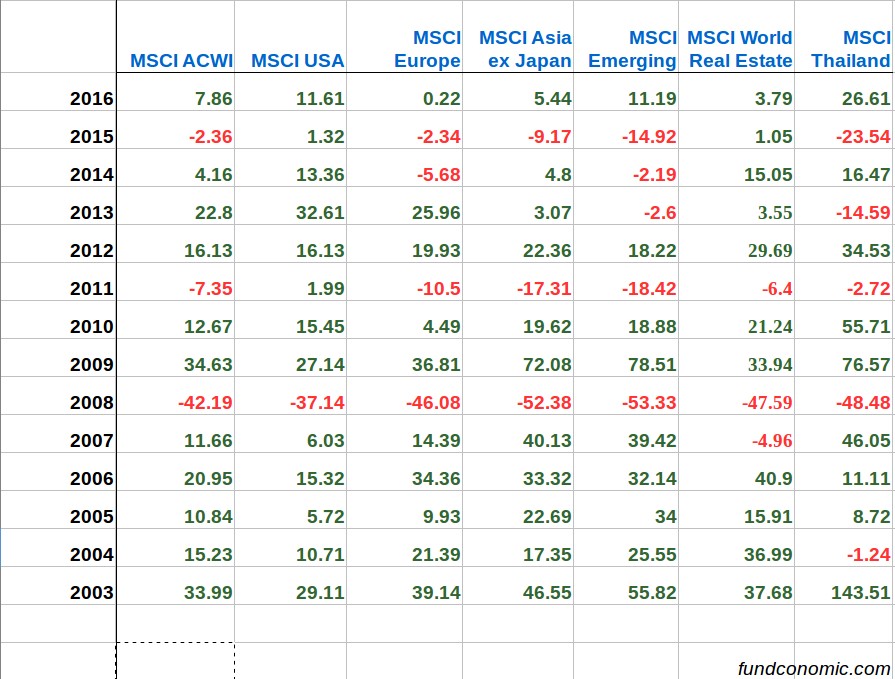Image resolution: width=895 pixels, height=679 pixels.
Task: Click MSCI USA 2014 value 13.36
Action: [x=320, y=175]
